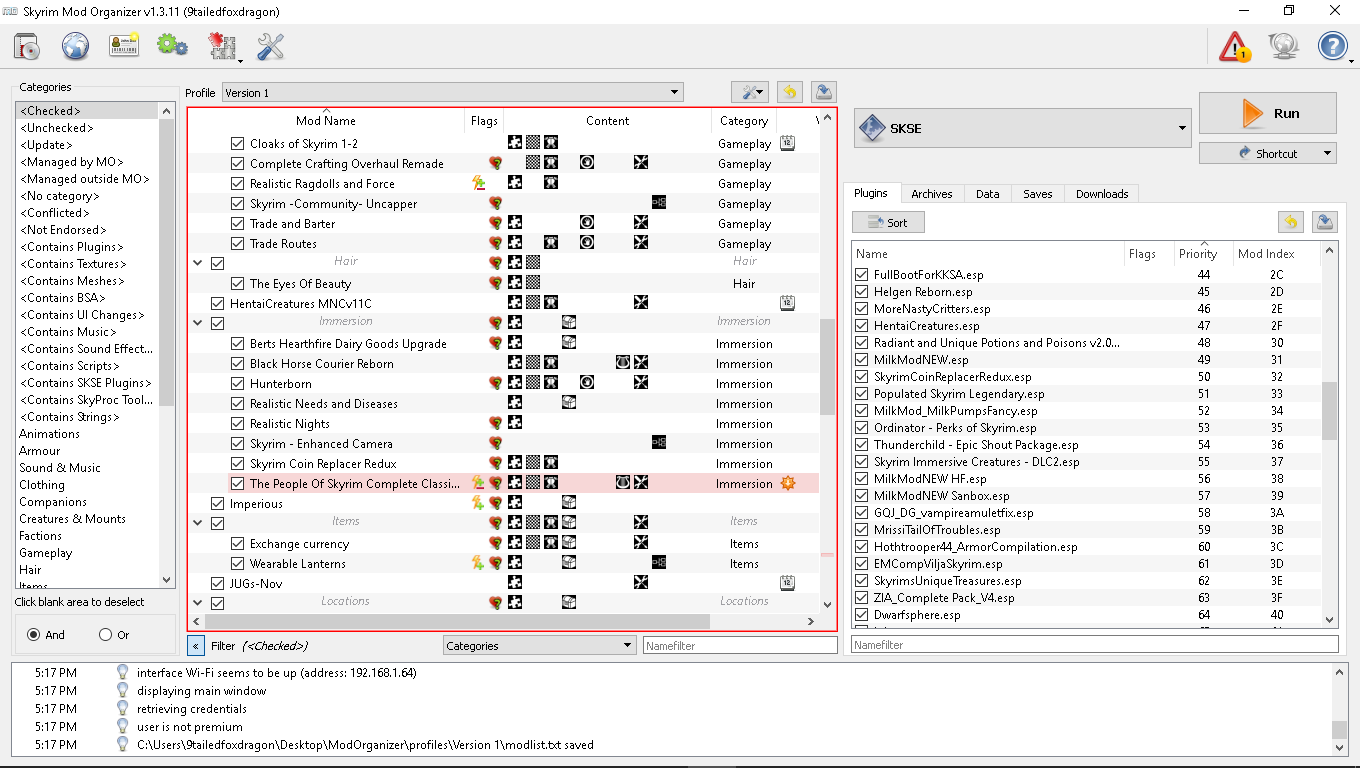Screen dimensions: 1360x768
Task: Click the Problems warning triangle icon
Action: pos(1236,46)
